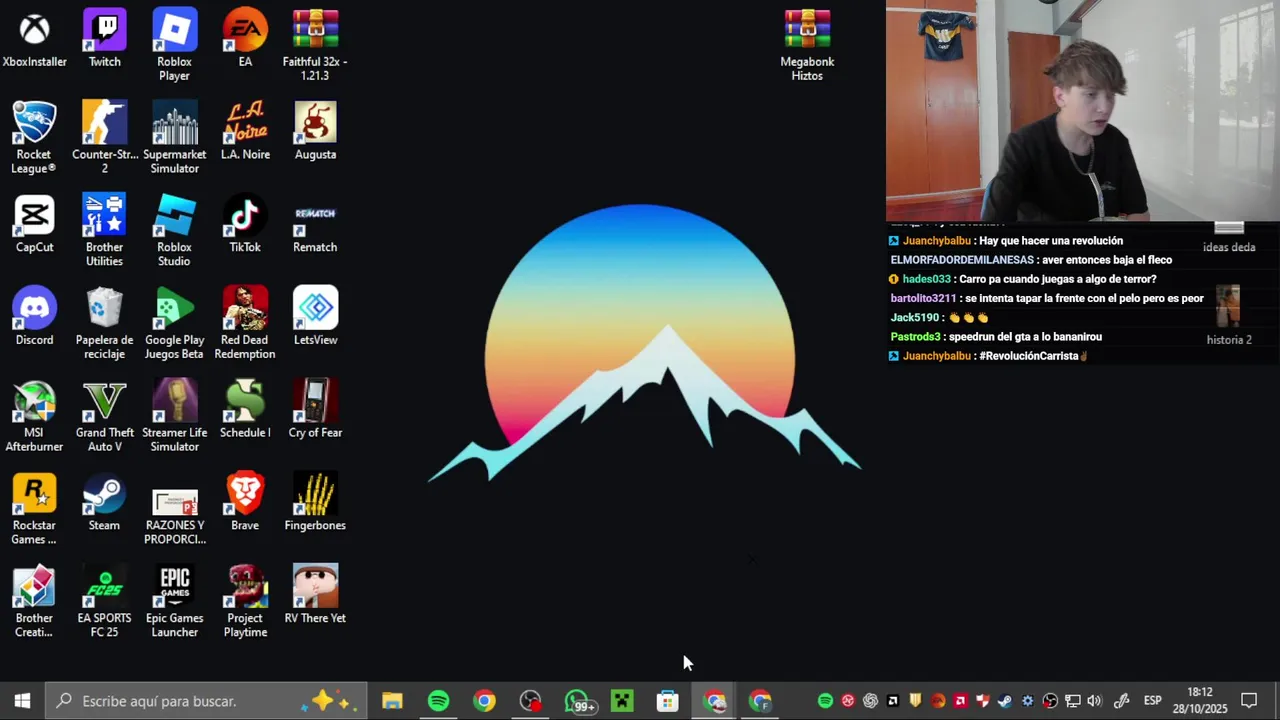1280x720 pixels.
Task: Select the Megabonk Hiztos archive icon
Action: point(807,46)
